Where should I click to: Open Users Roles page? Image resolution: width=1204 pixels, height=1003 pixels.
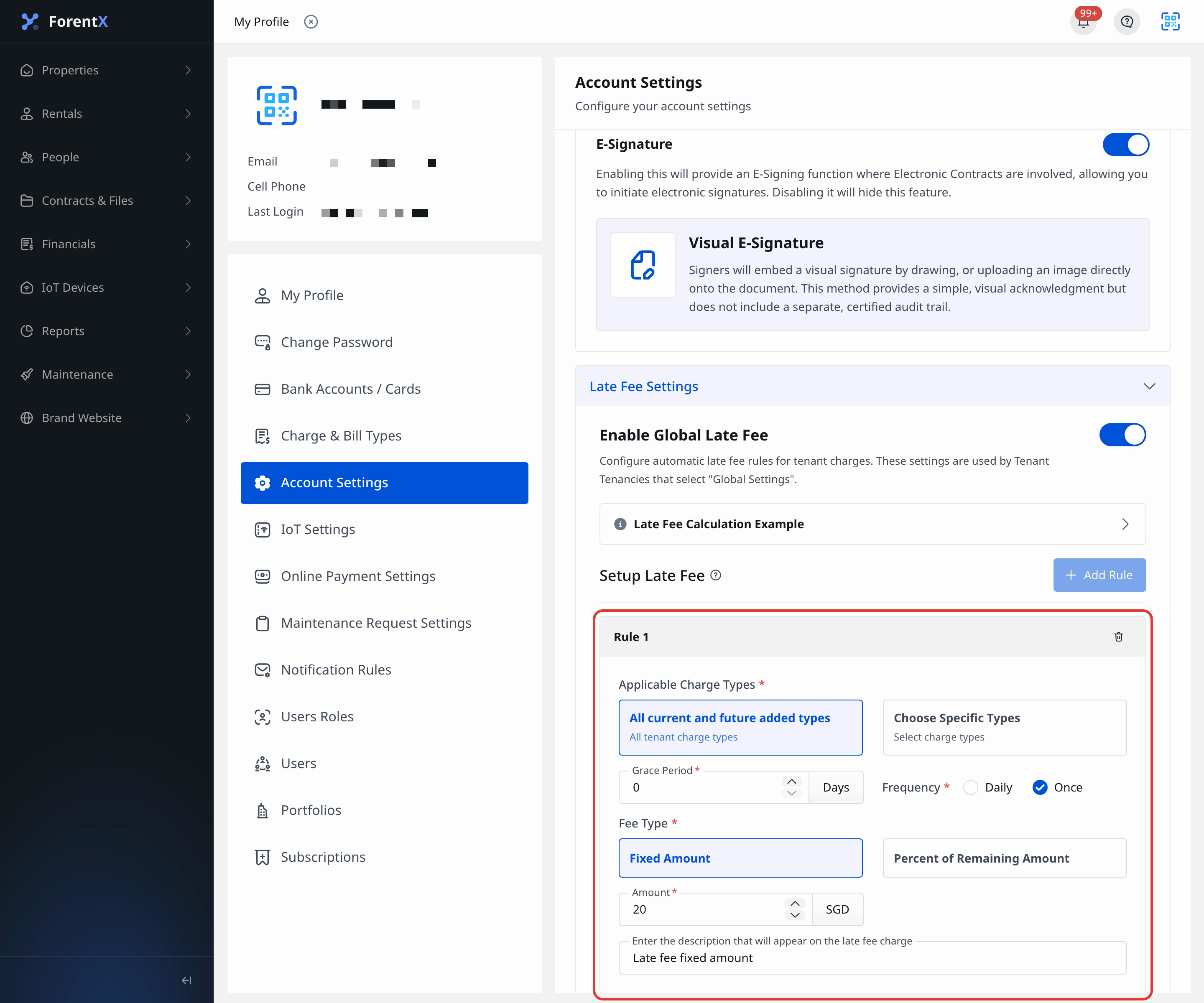pyautogui.click(x=384, y=716)
